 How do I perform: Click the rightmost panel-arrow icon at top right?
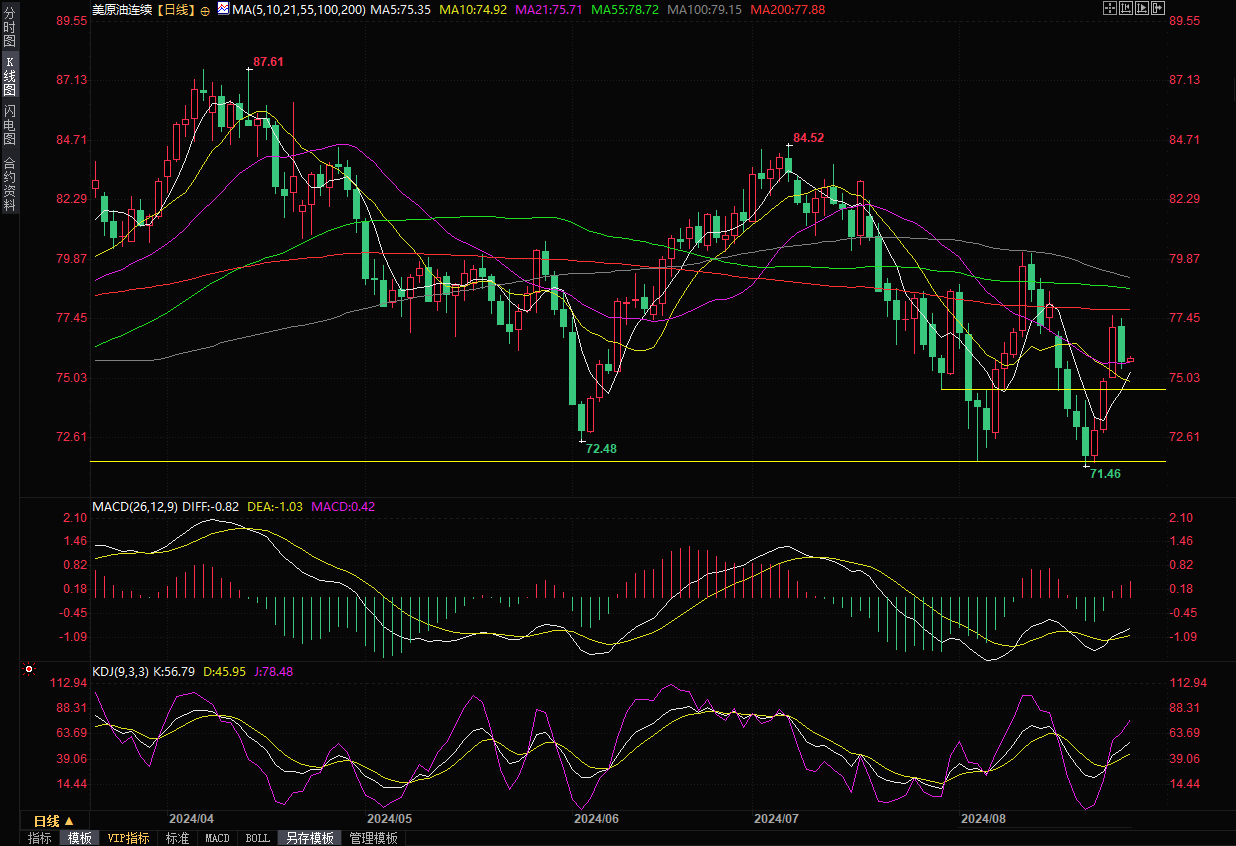tap(1158, 8)
